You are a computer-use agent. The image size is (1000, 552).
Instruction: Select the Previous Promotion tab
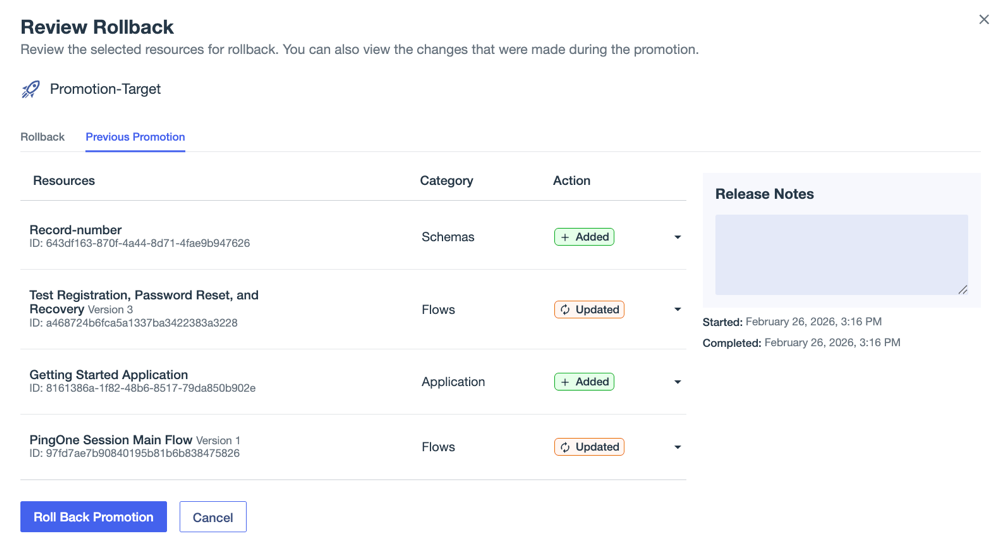tap(135, 137)
